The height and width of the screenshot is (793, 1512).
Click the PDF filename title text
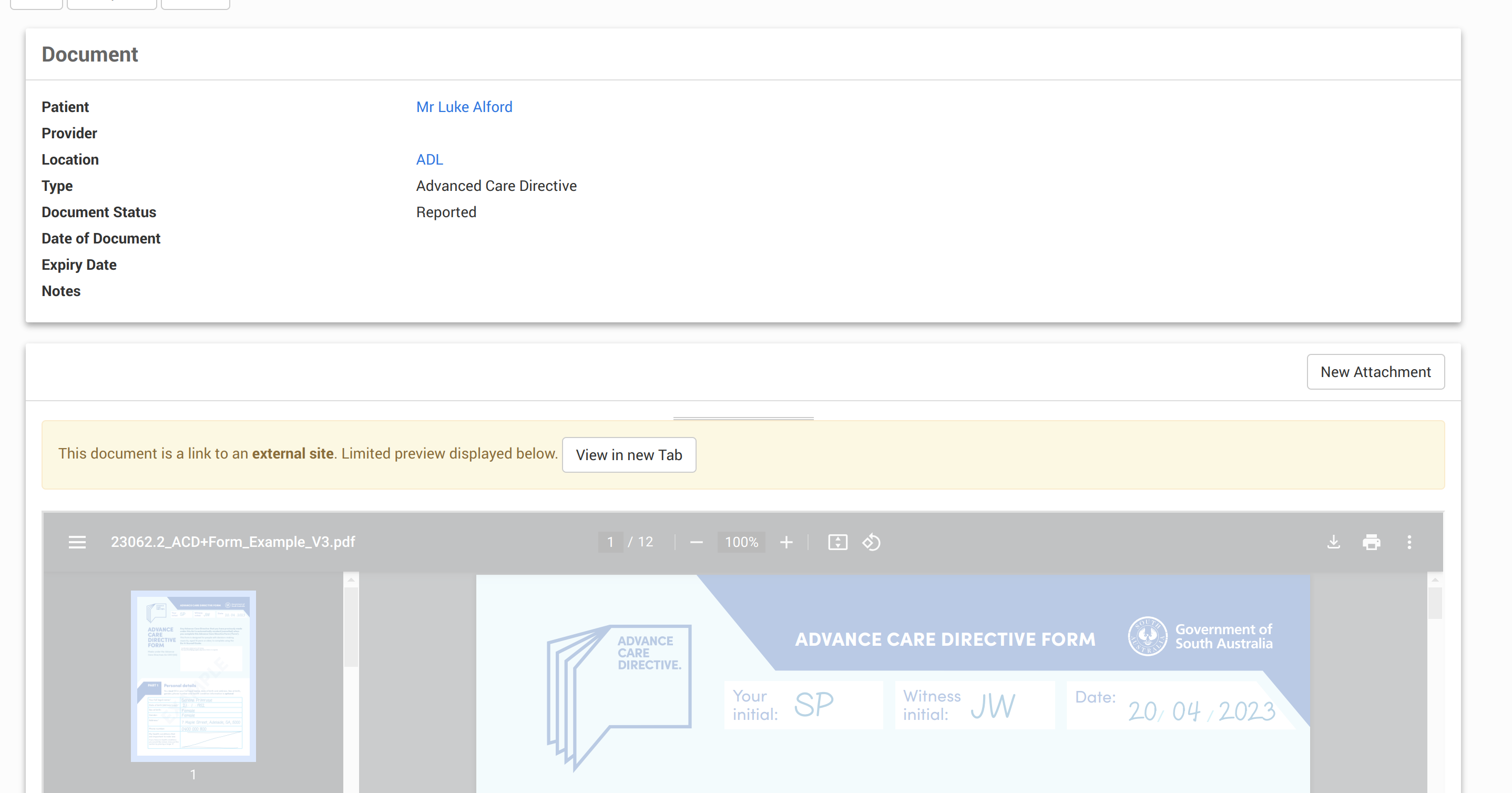[x=232, y=542]
